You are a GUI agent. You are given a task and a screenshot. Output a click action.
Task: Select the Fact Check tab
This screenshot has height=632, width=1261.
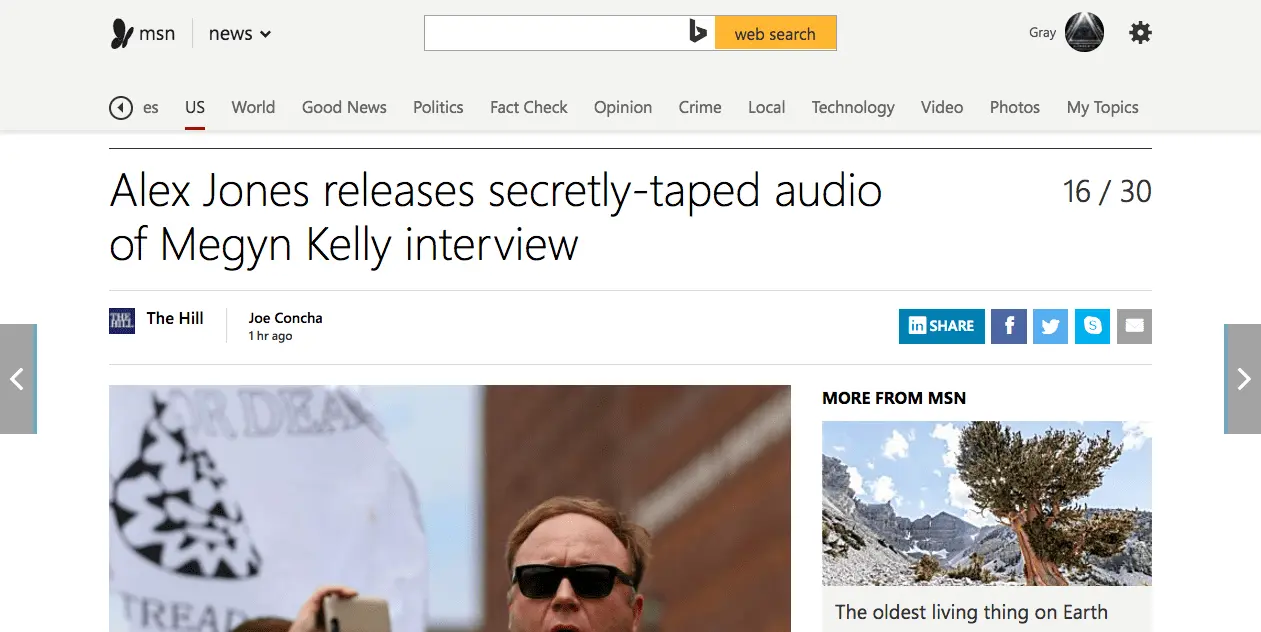(x=528, y=107)
